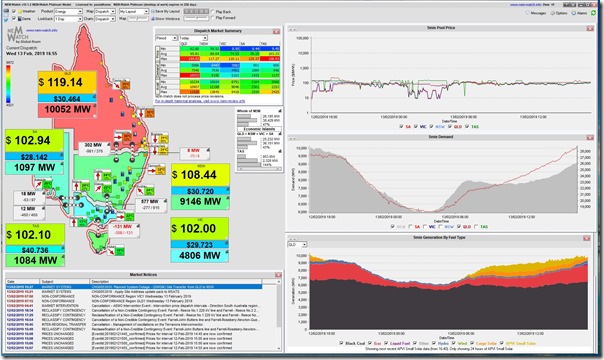The width and height of the screenshot is (604, 360).
Task: Click the green refresh icon top right
Action: pyautogui.click(x=593, y=13)
